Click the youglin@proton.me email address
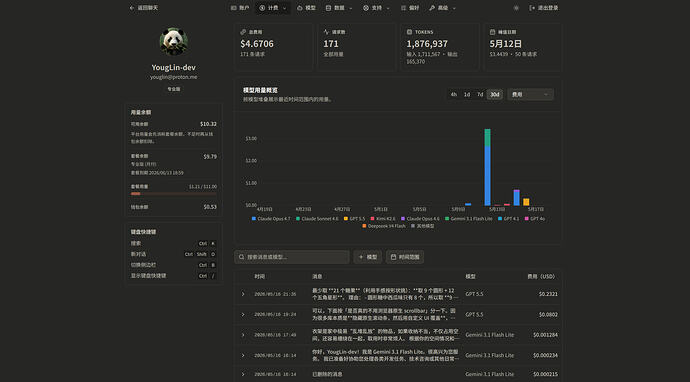 coord(173,77)
